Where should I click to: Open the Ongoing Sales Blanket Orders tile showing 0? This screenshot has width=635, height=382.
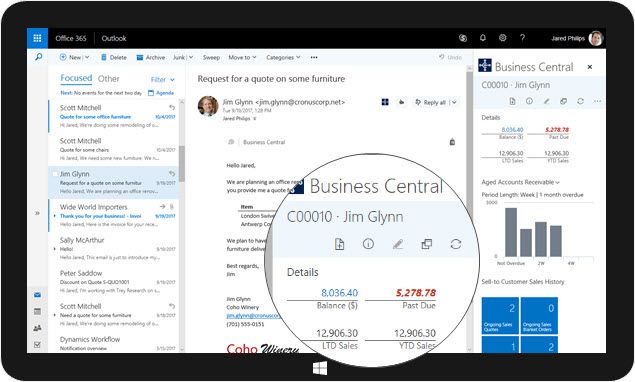(x=539, y=315)
